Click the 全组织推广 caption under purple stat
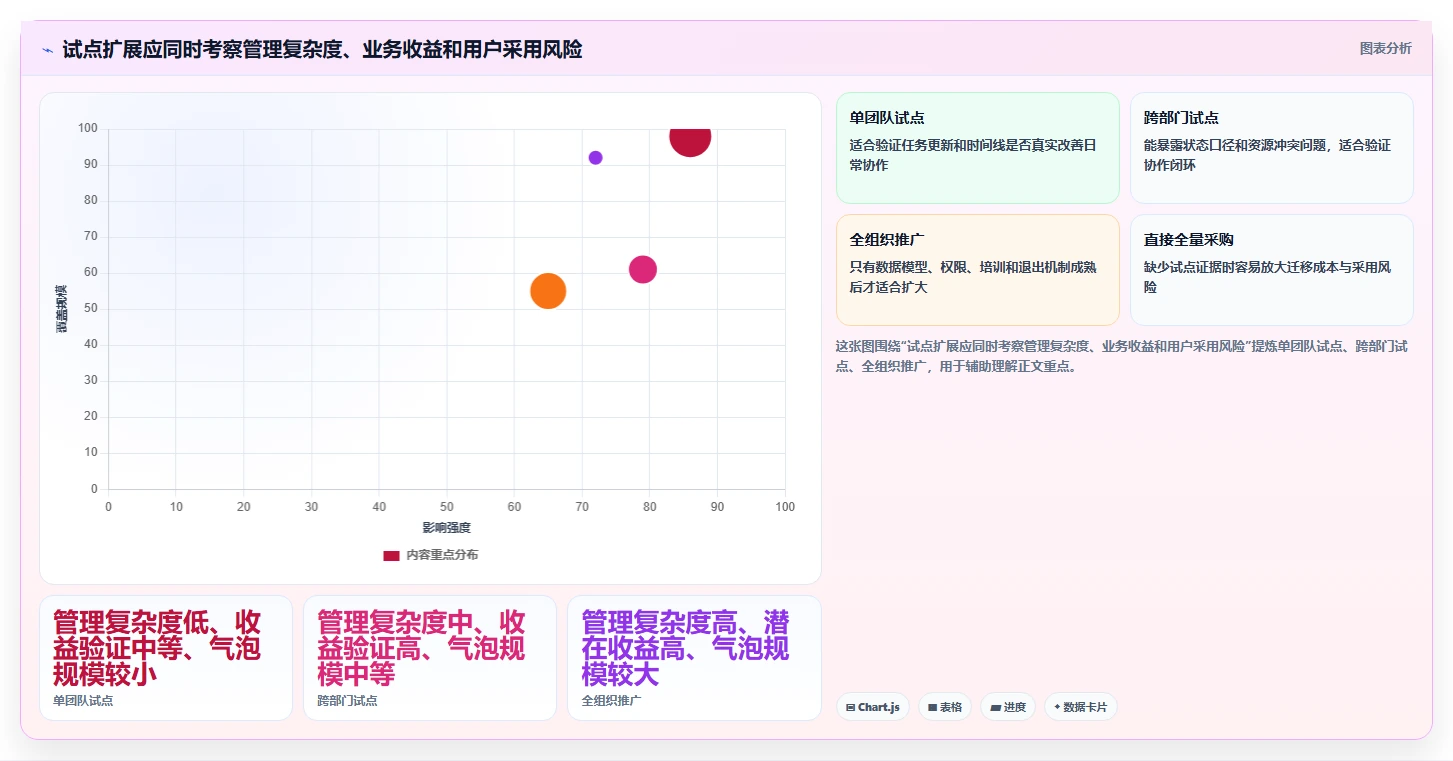1453x761 pixels. click(x=611, y=701)
